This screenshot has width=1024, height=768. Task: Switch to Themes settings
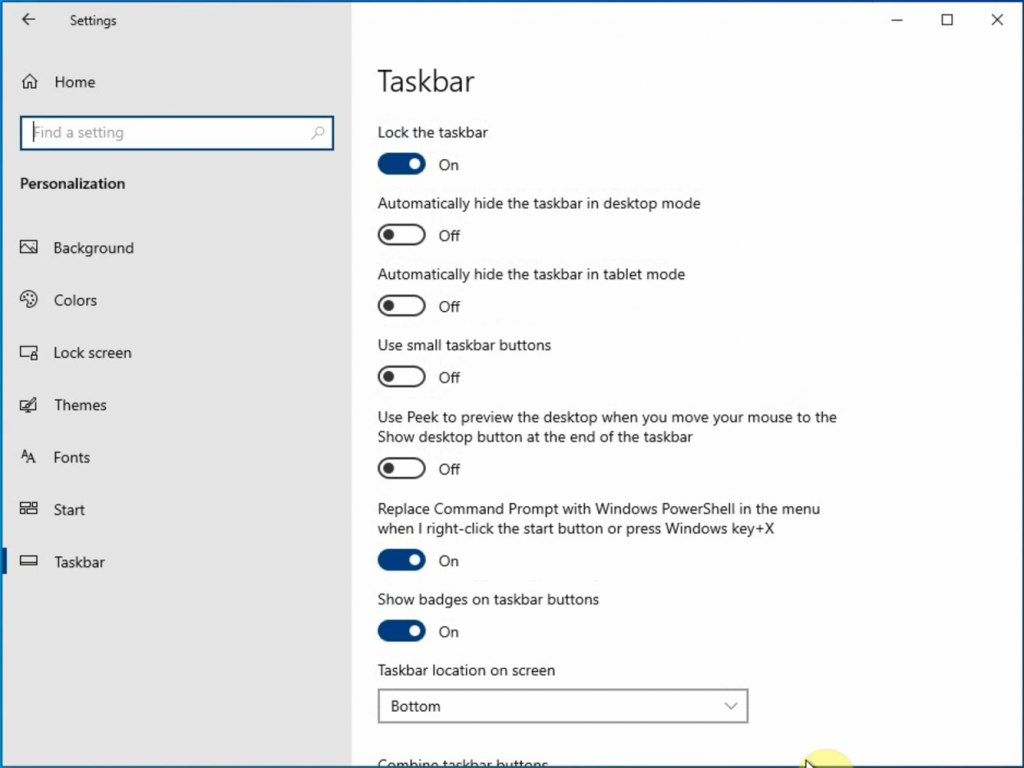point(80,405)
